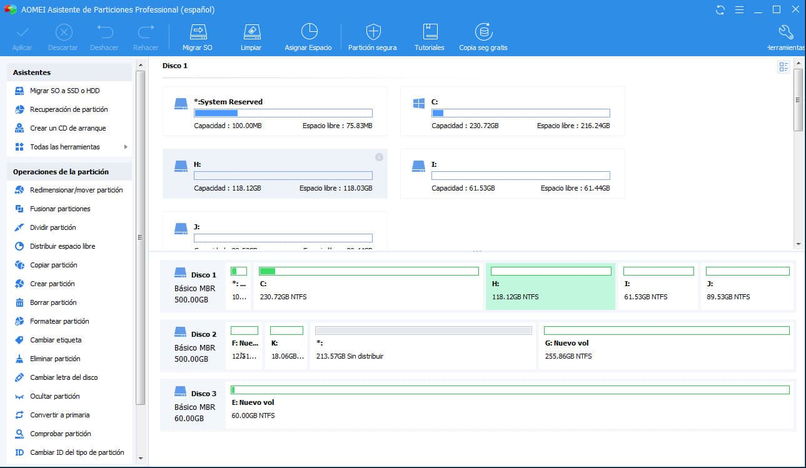Open the Limpiar disk wipe tool

pyautogui.click(x=251, y=38)
